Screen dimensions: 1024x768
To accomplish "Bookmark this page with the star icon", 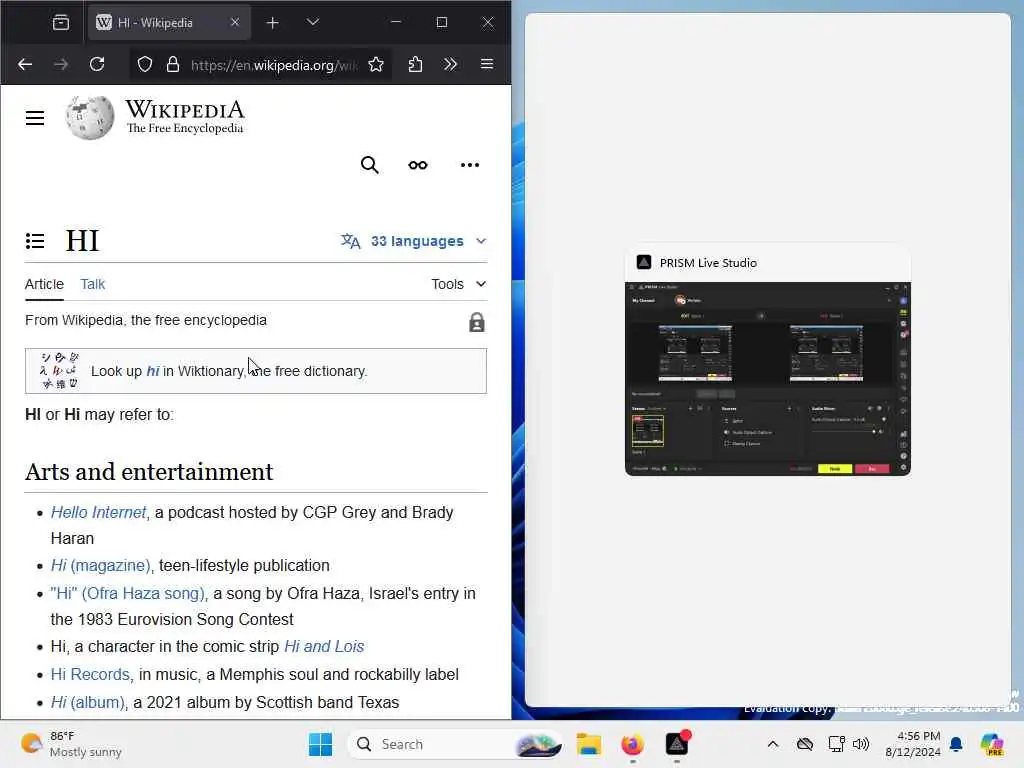I will click(x=376, y=64).
